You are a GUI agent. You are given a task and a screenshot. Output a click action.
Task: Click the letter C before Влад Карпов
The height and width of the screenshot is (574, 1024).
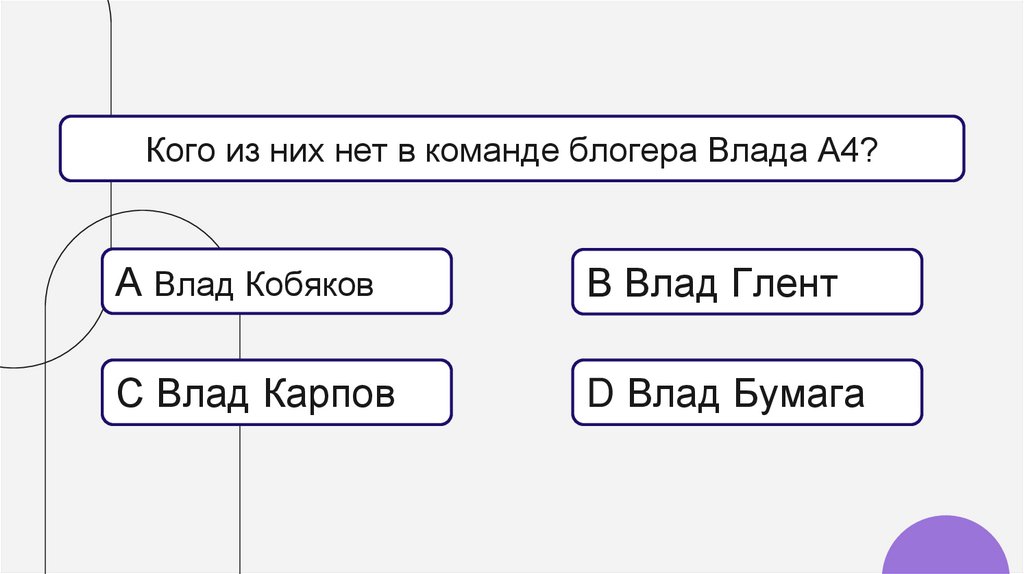tap(131, 394)
